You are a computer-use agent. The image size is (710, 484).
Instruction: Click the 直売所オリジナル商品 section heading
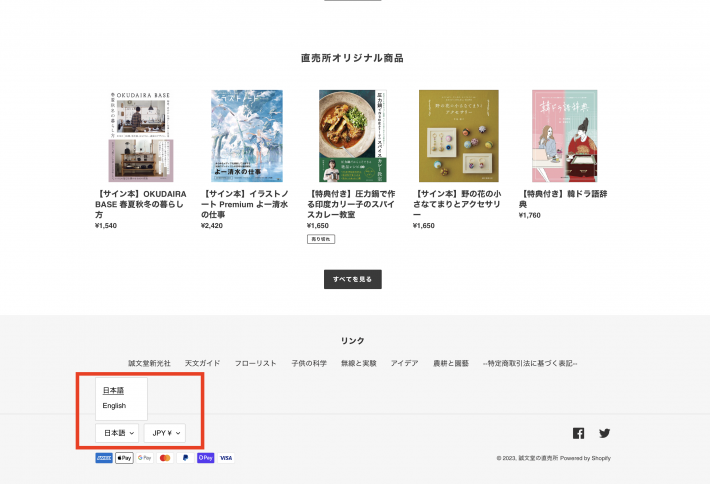[352, 58]
